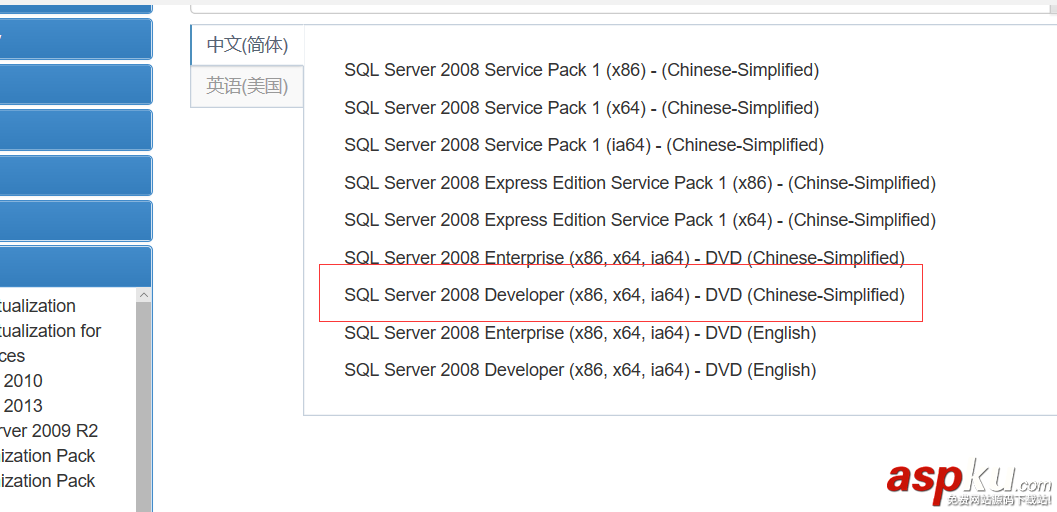Image resolution: width=1057 pixels, height=512 pixels.
Task: Click the sidebar list scroll-up arrow
Action: click(144, 296)
